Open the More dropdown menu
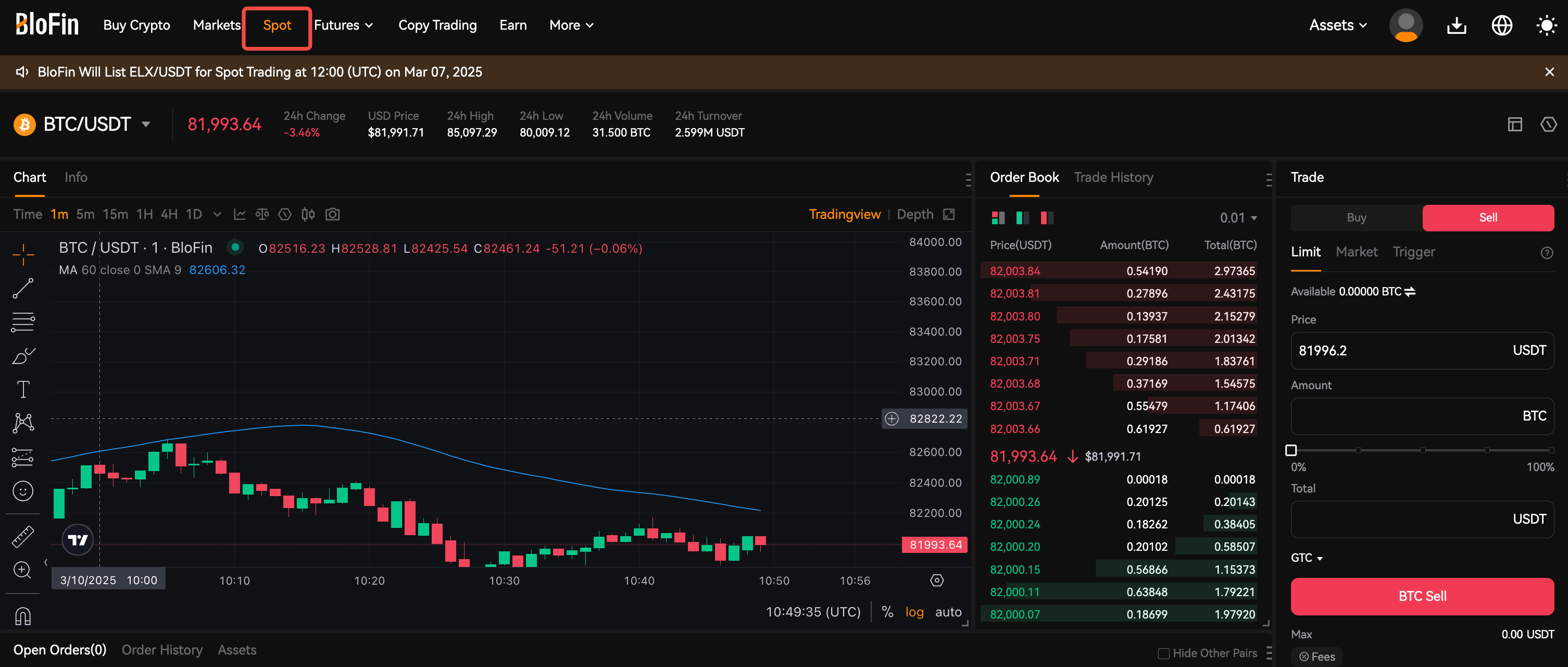Viewport: 1568px width, 667px height. (571, 26)
